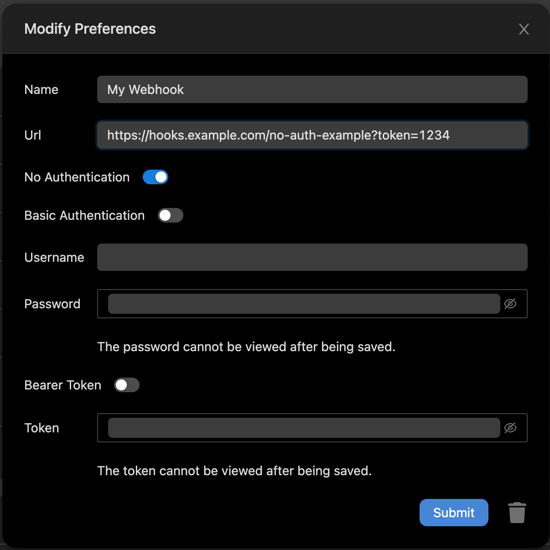Click the Username label
This screenshot has width=550, height=550.
[54, 257]
